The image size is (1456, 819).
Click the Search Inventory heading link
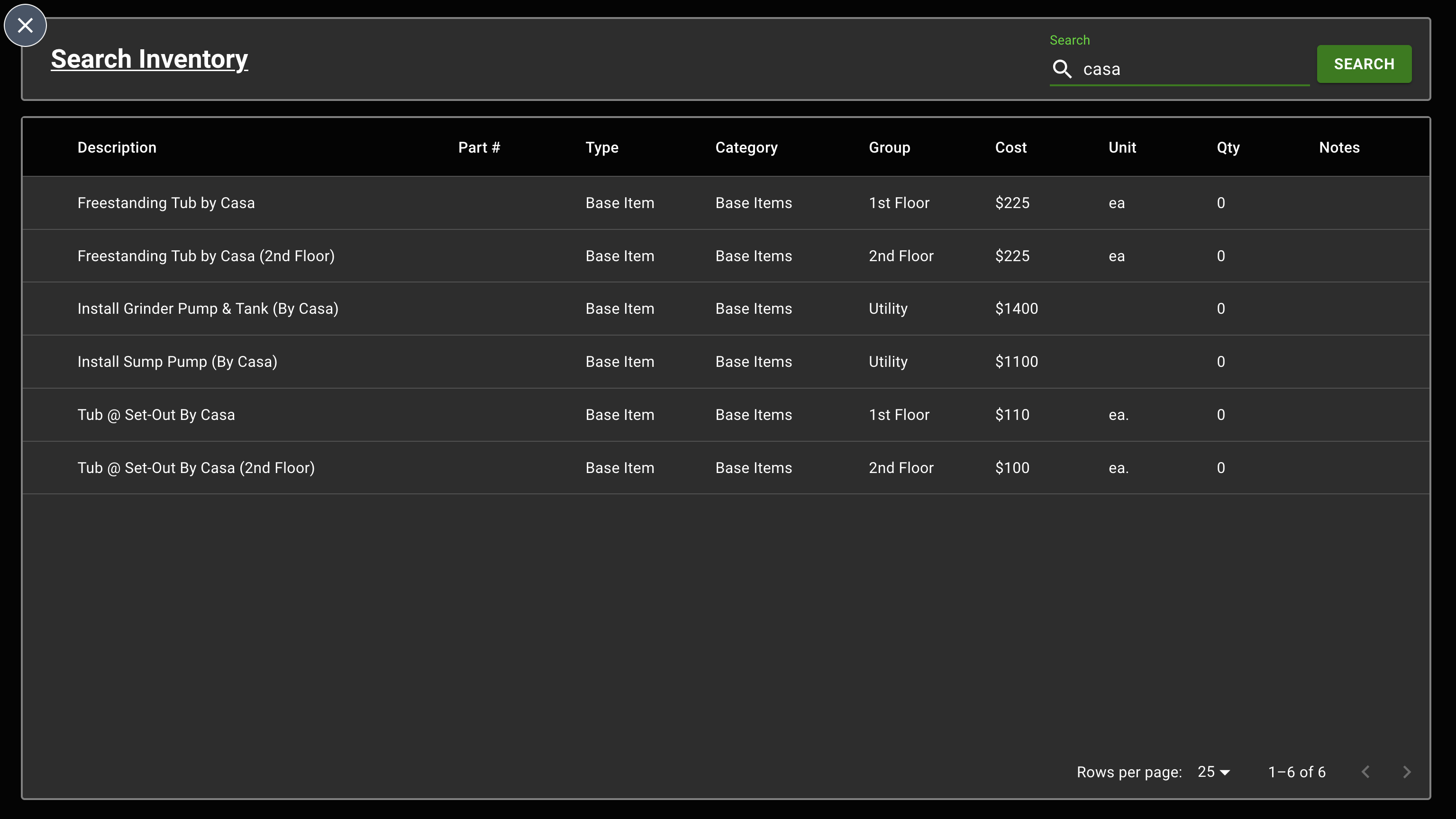149,59
